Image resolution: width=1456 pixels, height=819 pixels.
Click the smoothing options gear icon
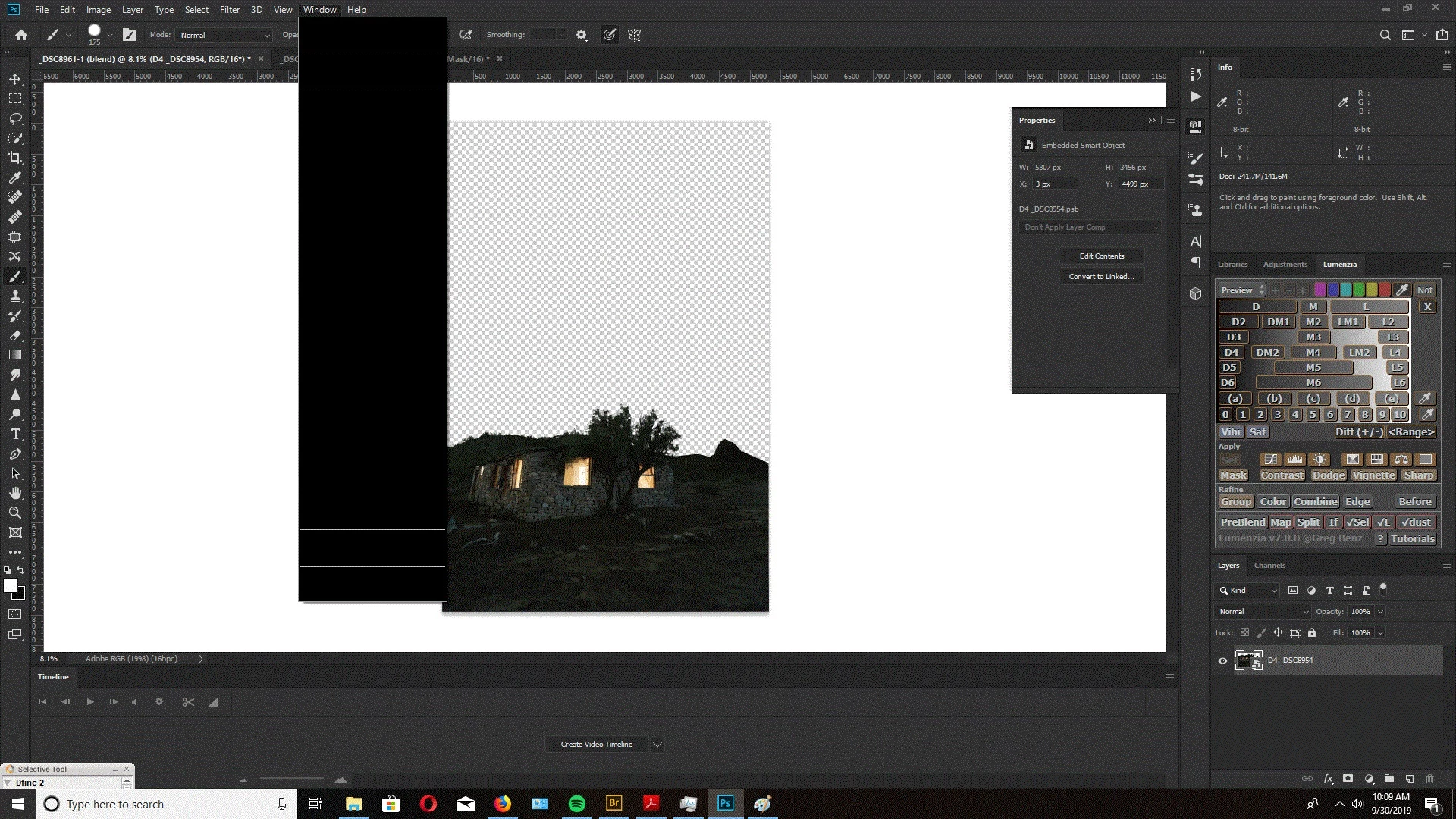click(x=582, y=35)
